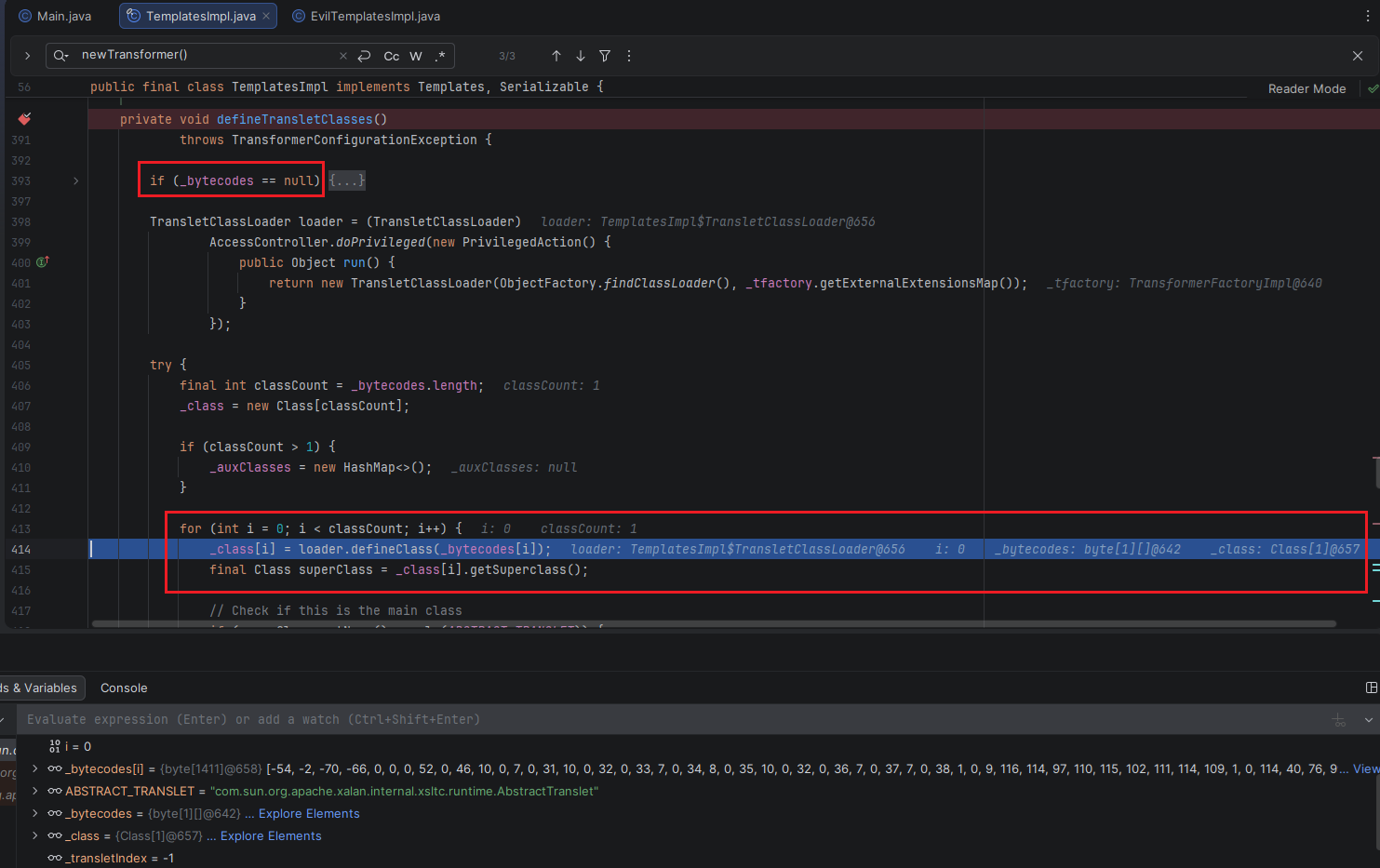Clear the newTransformer() search text
This screenshot has height=868, width=1380.
point(342,56)
